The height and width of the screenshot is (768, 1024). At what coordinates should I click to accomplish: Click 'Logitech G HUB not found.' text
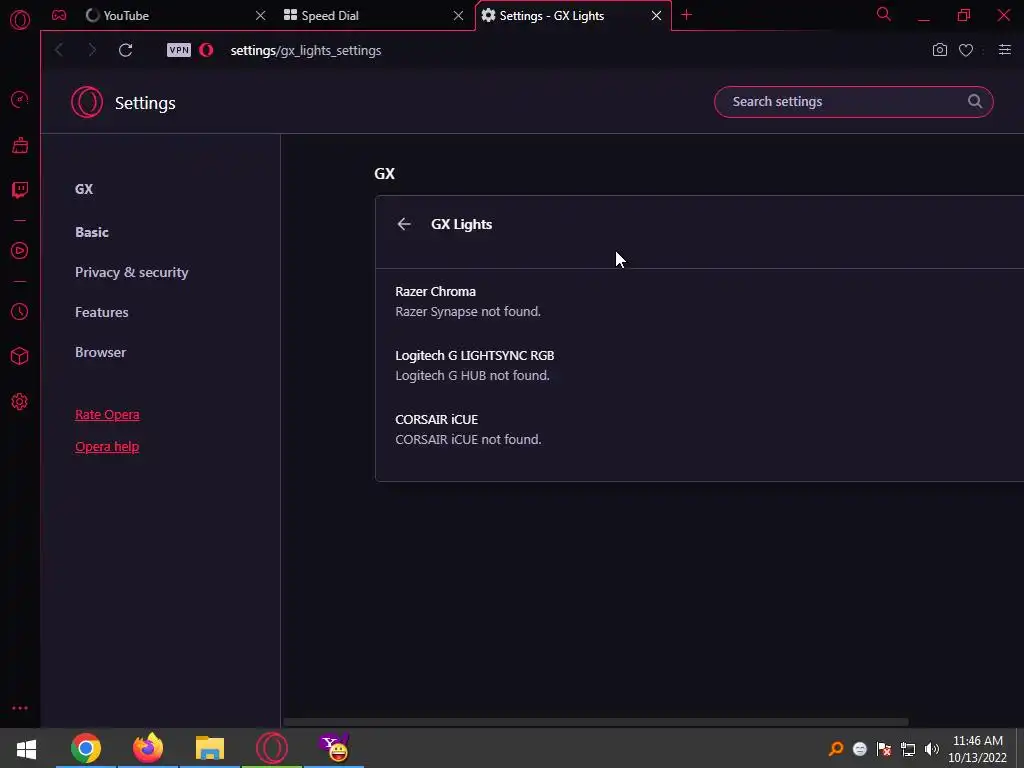[x=473, y=376]
